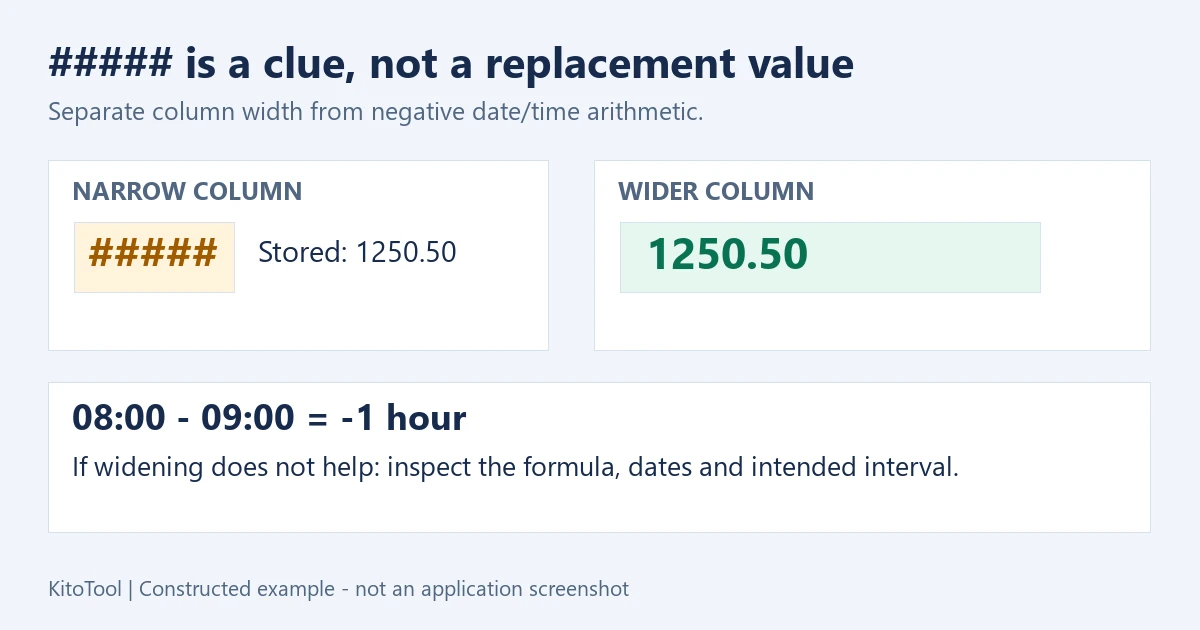Click 'Constructed example' footer note
1200x630 pixels.
[237, 589]
